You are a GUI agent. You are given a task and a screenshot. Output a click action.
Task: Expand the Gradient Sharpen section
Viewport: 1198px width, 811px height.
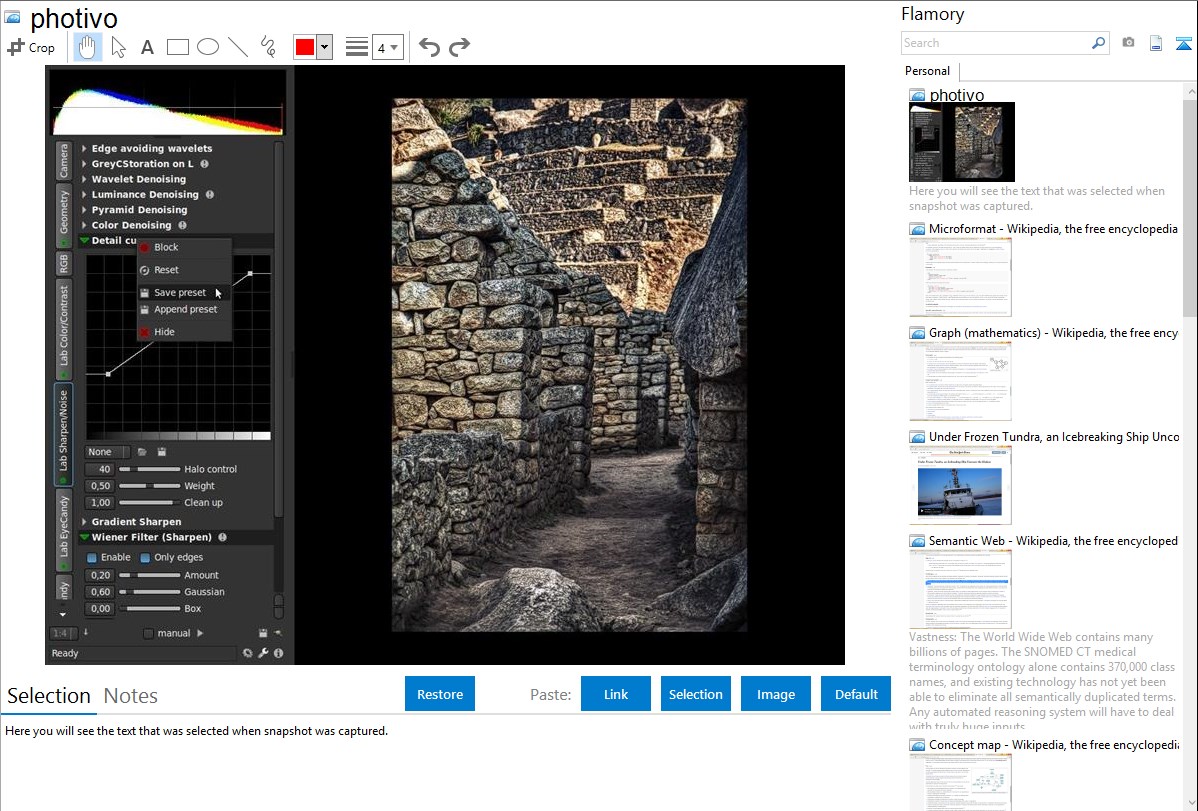tap(136, 522)
